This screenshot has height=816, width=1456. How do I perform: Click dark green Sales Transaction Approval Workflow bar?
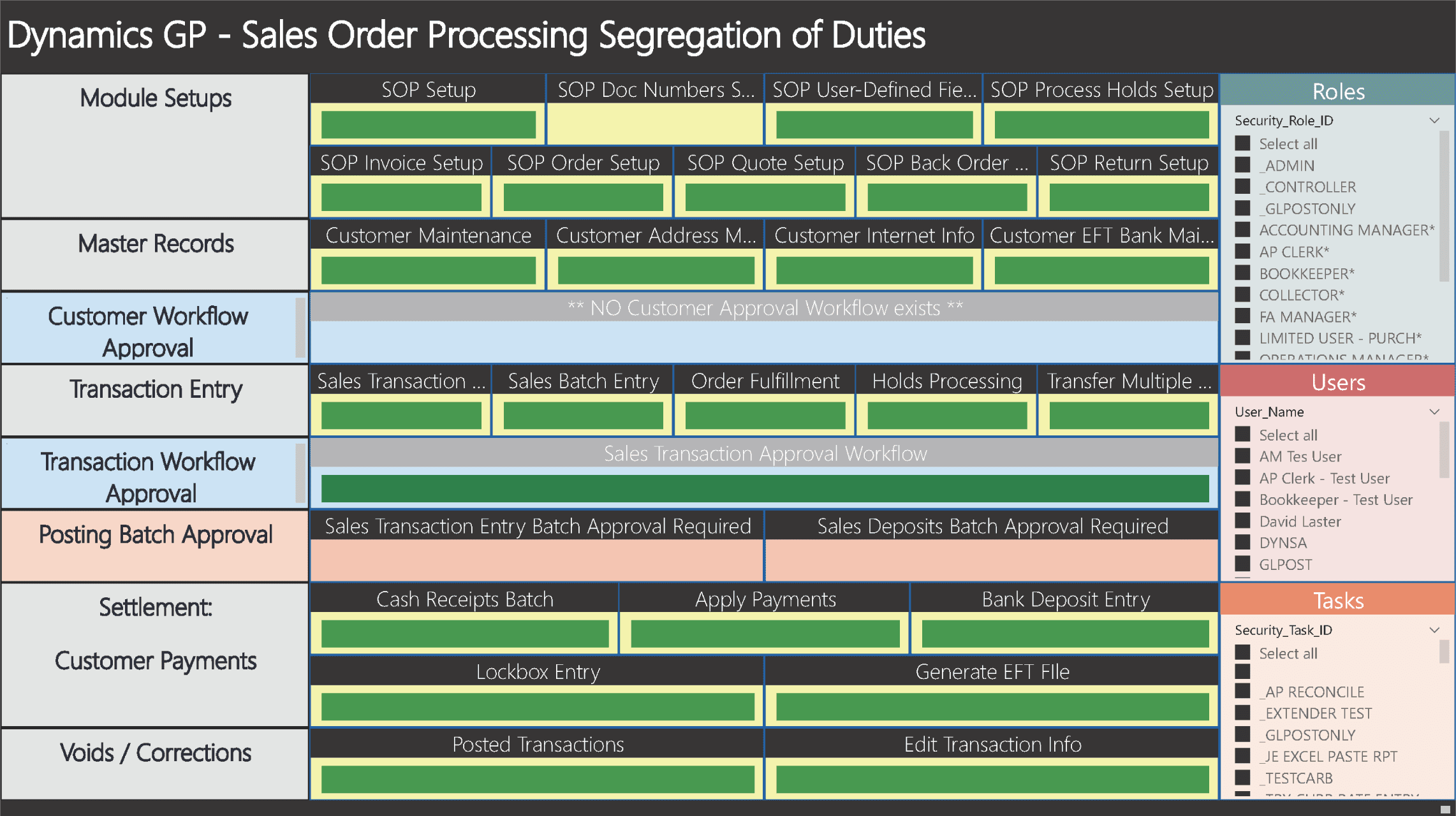point(765,488)
